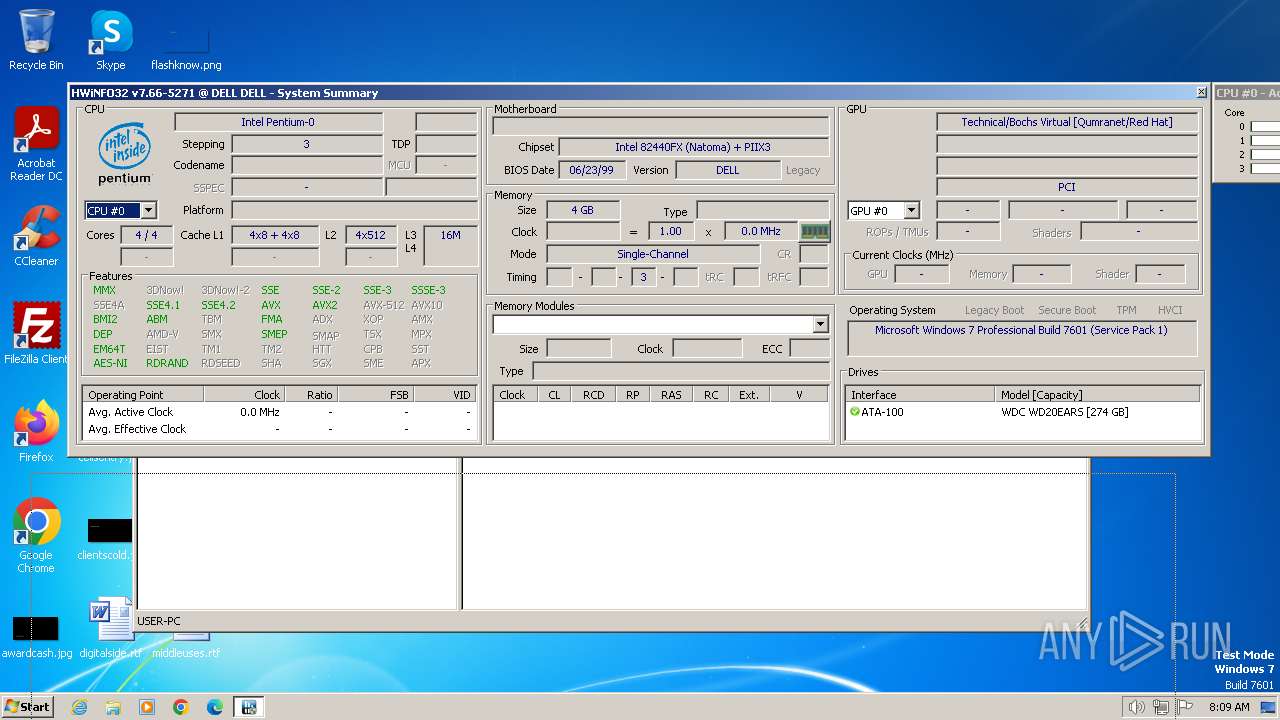Open the CPU #0 selector dropdown

(148, 210)
